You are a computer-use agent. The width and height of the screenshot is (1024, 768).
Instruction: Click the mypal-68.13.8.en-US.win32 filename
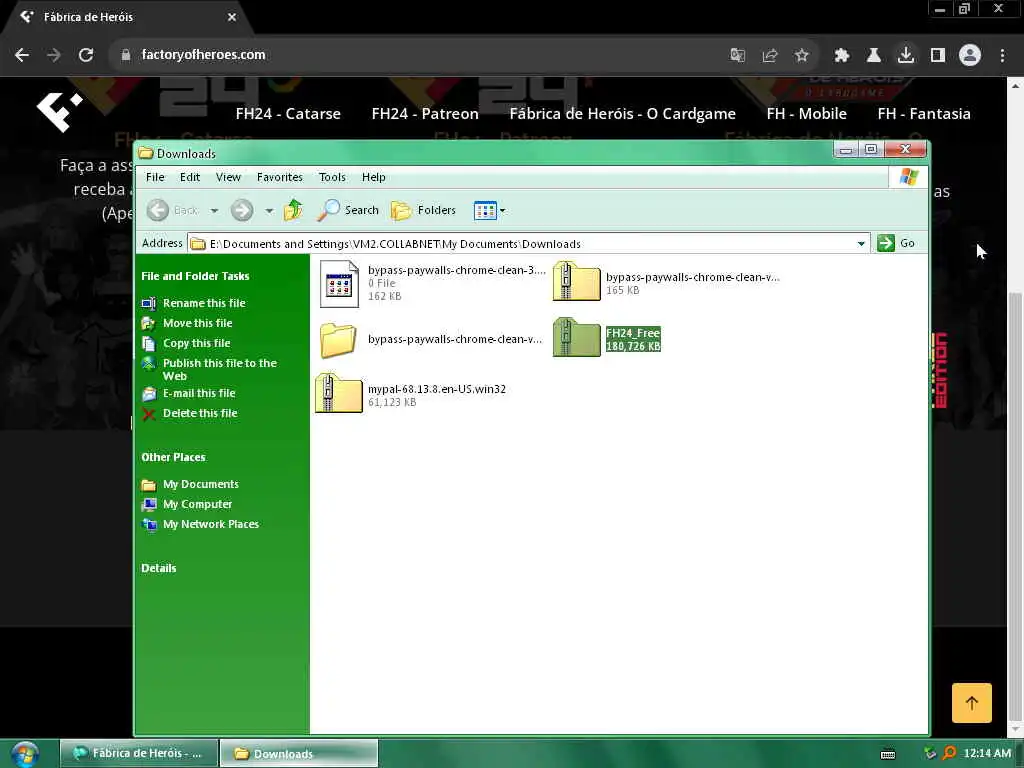pos(437,389)
